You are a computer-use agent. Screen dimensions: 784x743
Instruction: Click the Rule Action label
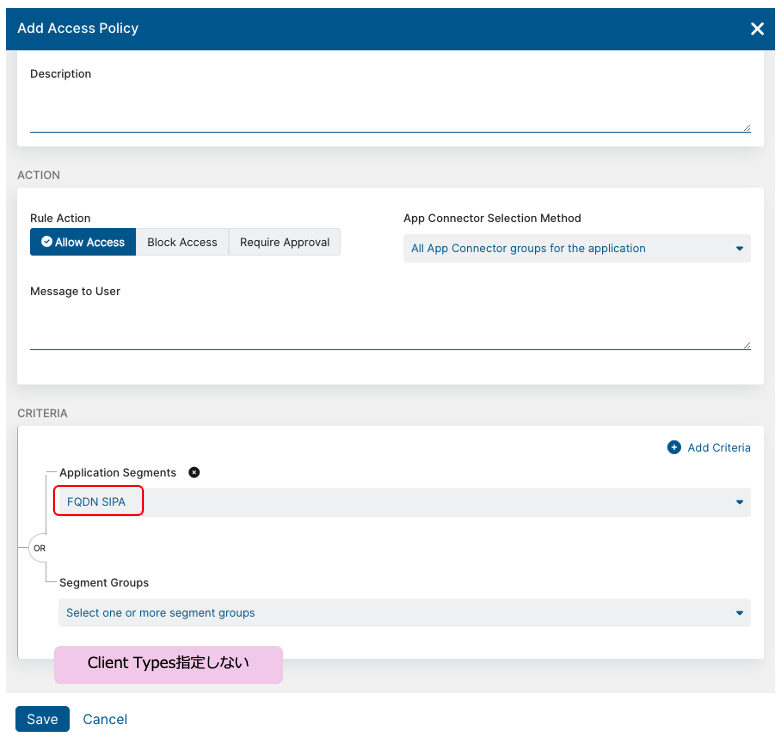(x=60, y=218)
